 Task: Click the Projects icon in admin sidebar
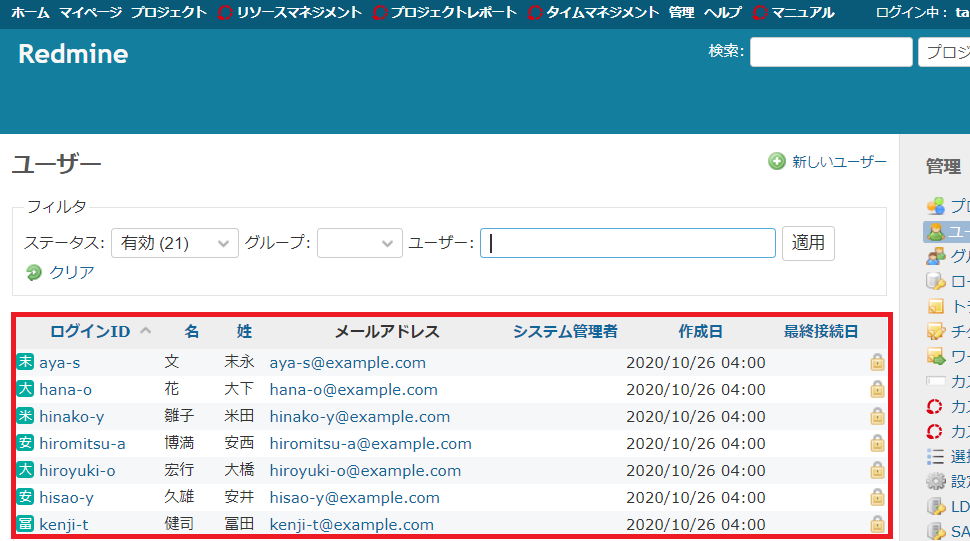pos(936,205)
